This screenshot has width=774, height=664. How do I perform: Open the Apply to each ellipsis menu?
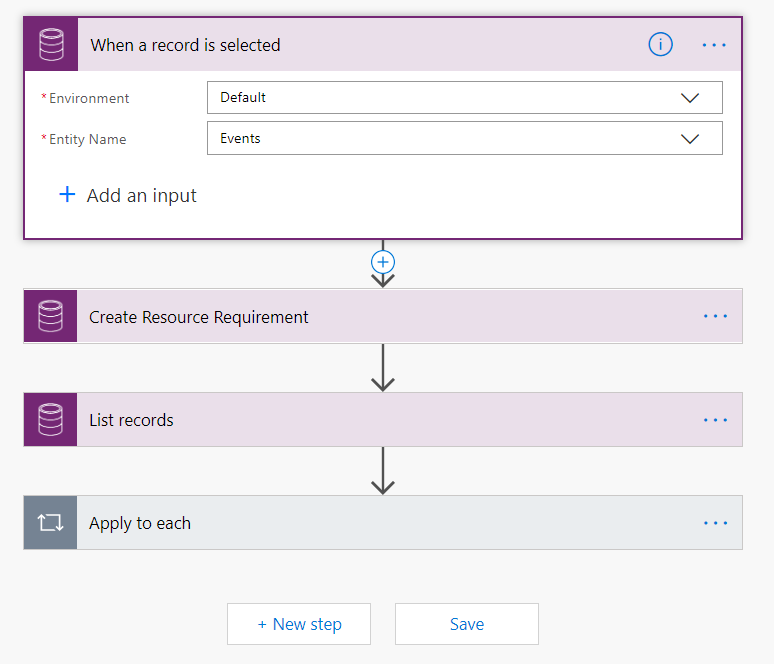click(x=715, y=523)
